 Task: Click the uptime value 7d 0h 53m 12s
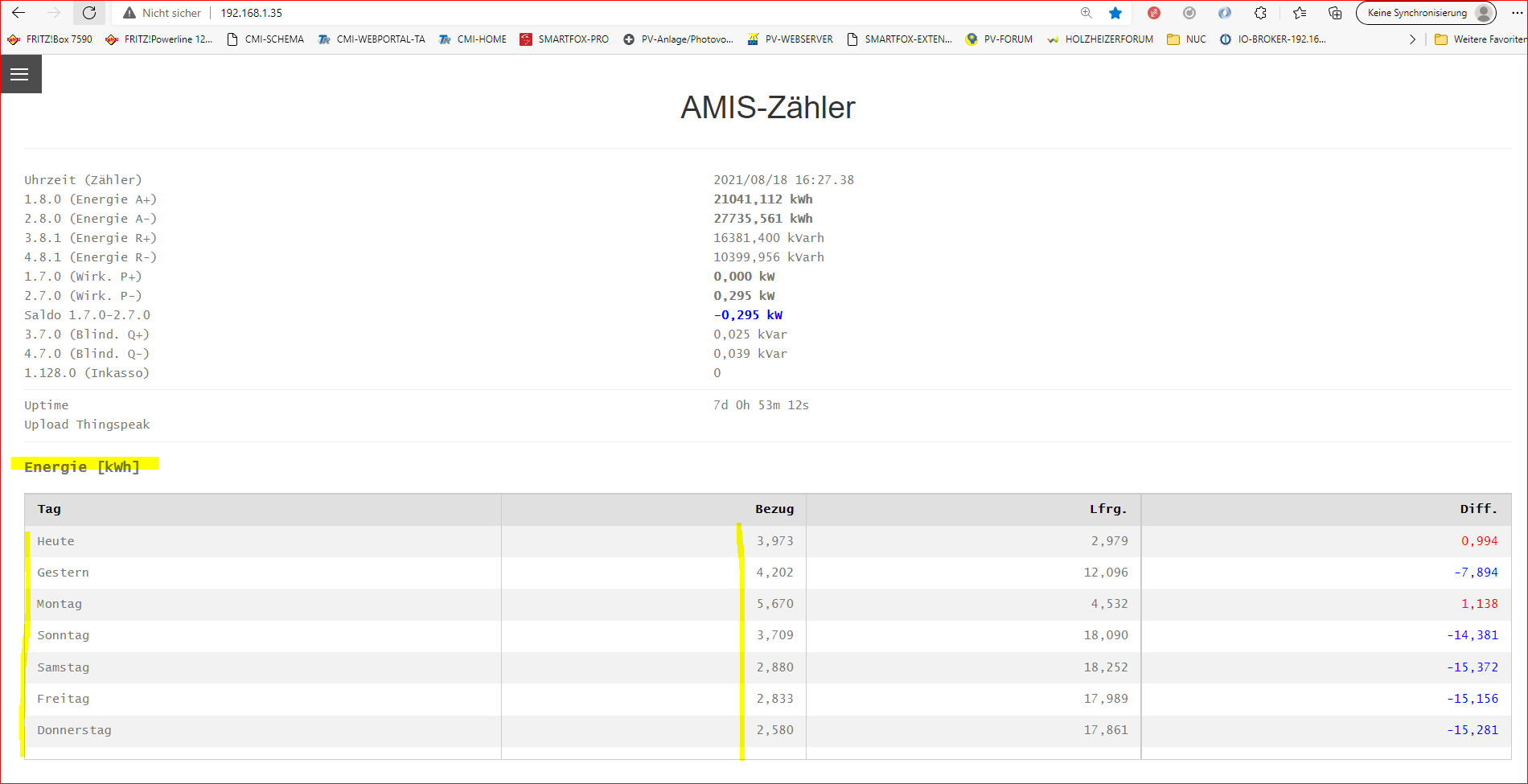[x=761, y=405]
